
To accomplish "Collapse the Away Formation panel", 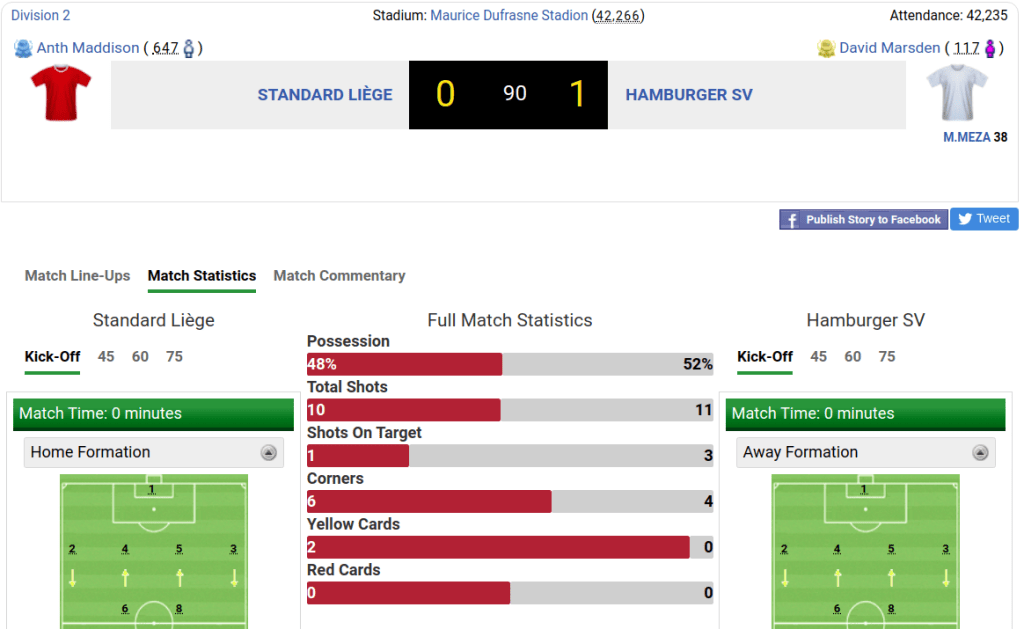I will click(x=980, y=452).
